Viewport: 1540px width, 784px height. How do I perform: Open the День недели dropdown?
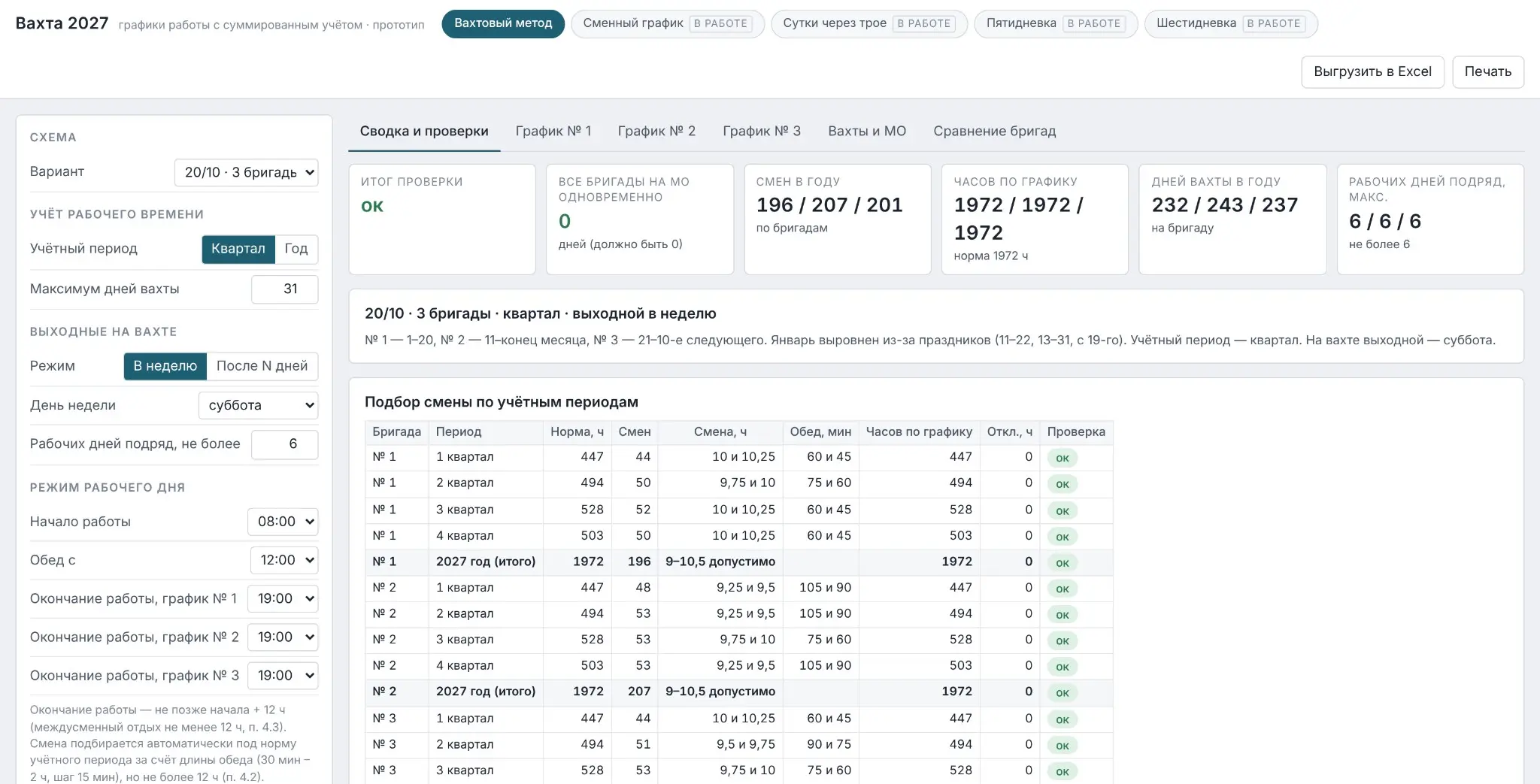point(258,405)
